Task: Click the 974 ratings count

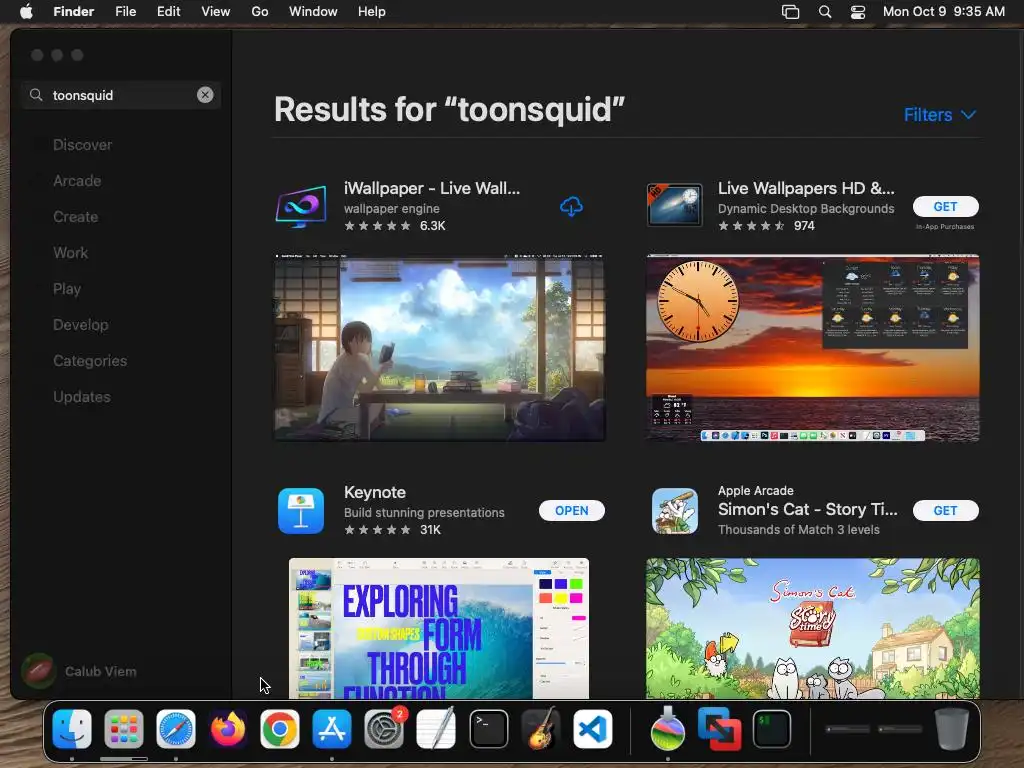Action: tap(804, 226)
